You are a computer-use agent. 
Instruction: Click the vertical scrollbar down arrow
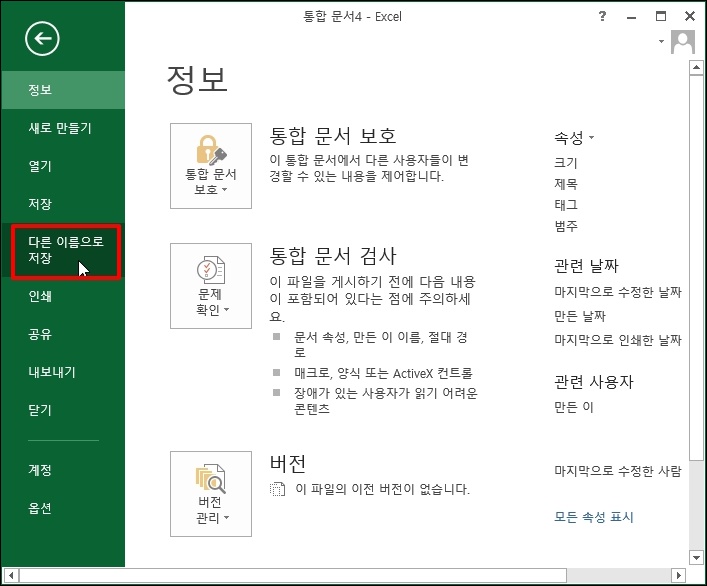tap(696, 557)
